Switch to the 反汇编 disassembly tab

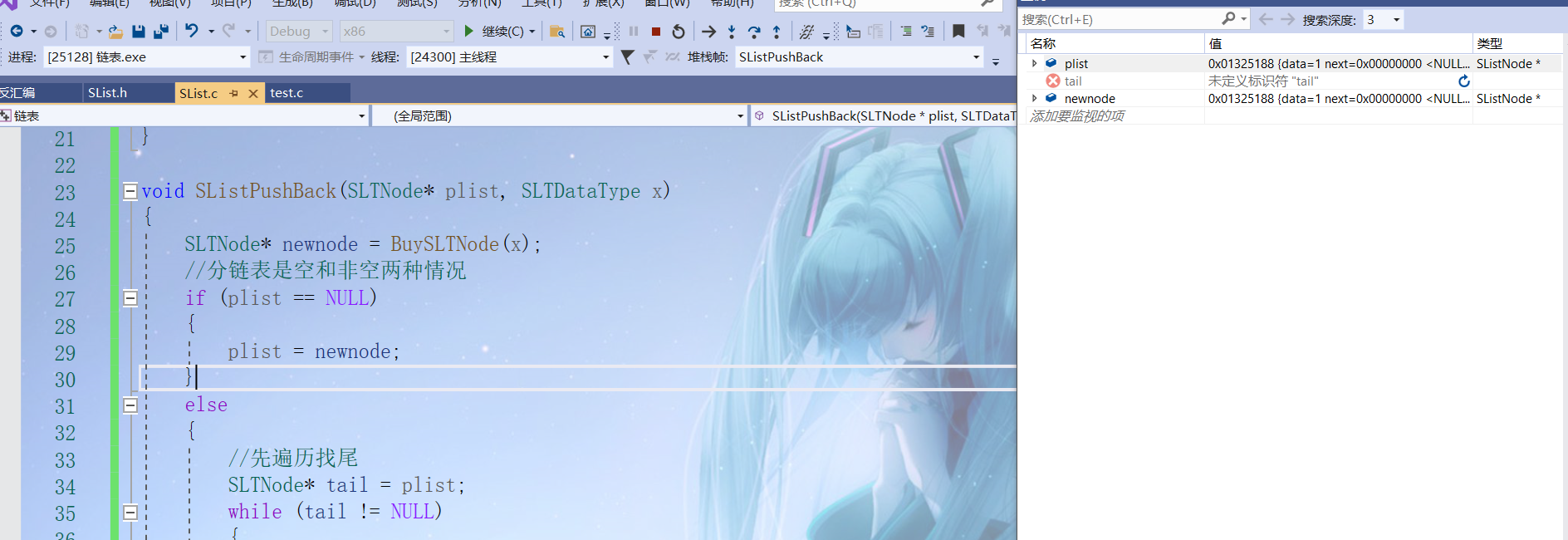[x=40, y=93]
